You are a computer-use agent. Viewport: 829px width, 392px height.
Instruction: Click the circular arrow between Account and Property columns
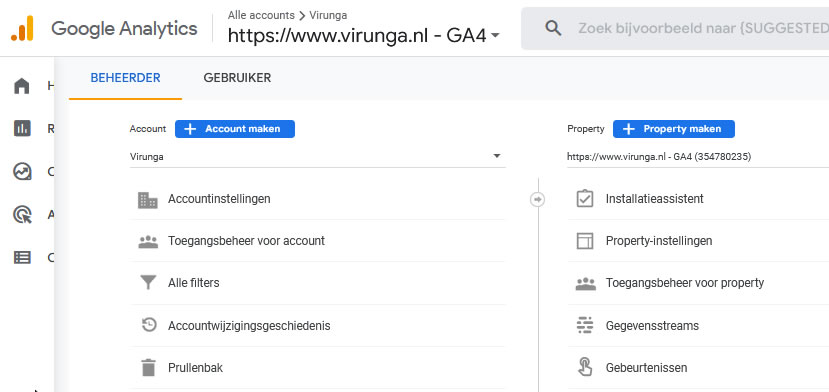(538, 199)
